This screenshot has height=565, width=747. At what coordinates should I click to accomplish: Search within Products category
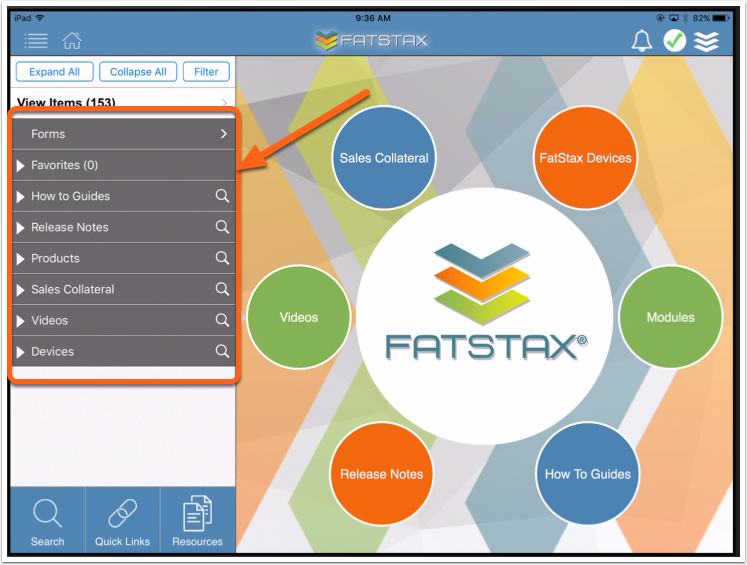(x=222, y=258)
